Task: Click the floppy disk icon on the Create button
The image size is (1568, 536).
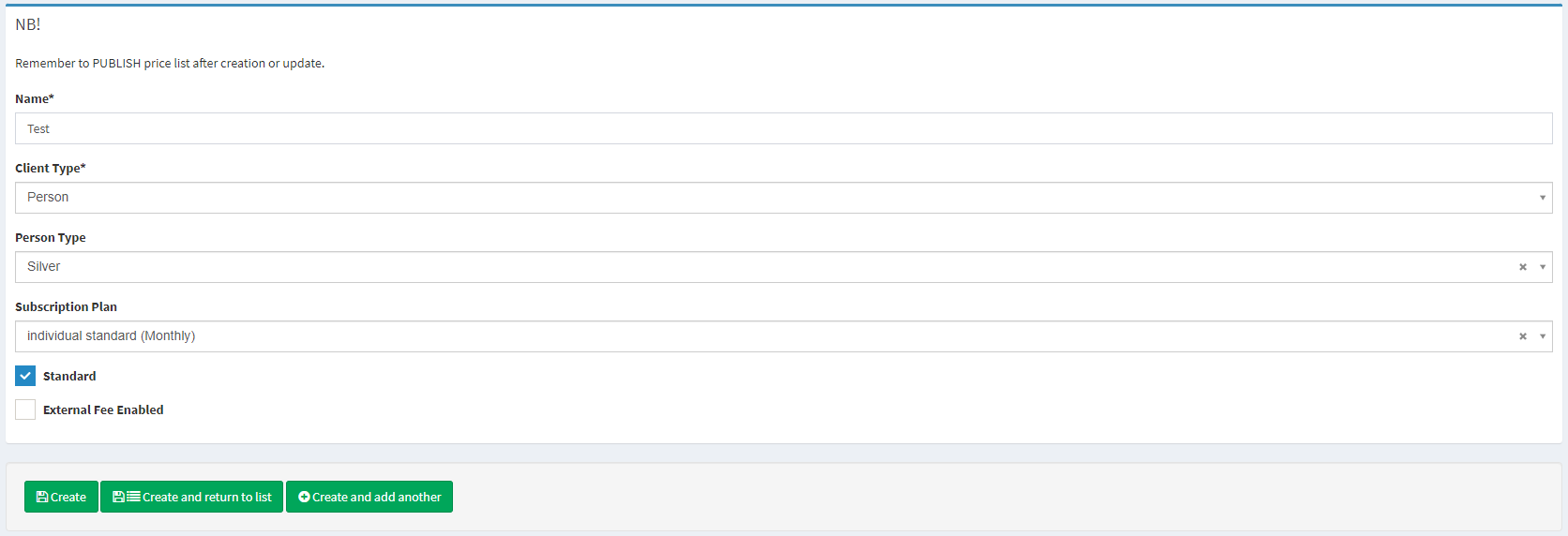Action: coord(42,497)
